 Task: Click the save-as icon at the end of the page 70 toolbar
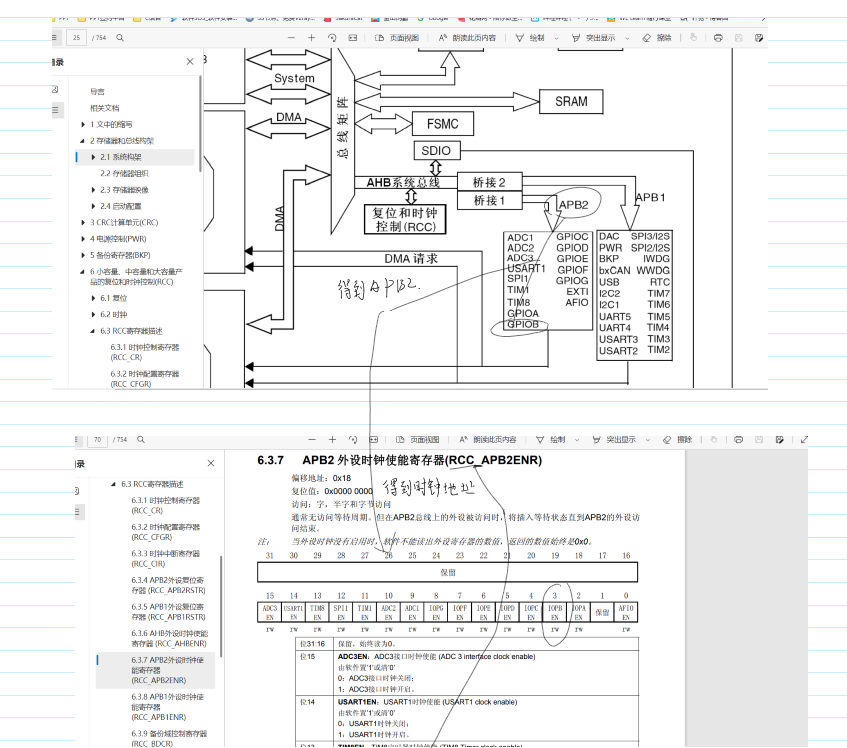[x=779, y=440]
